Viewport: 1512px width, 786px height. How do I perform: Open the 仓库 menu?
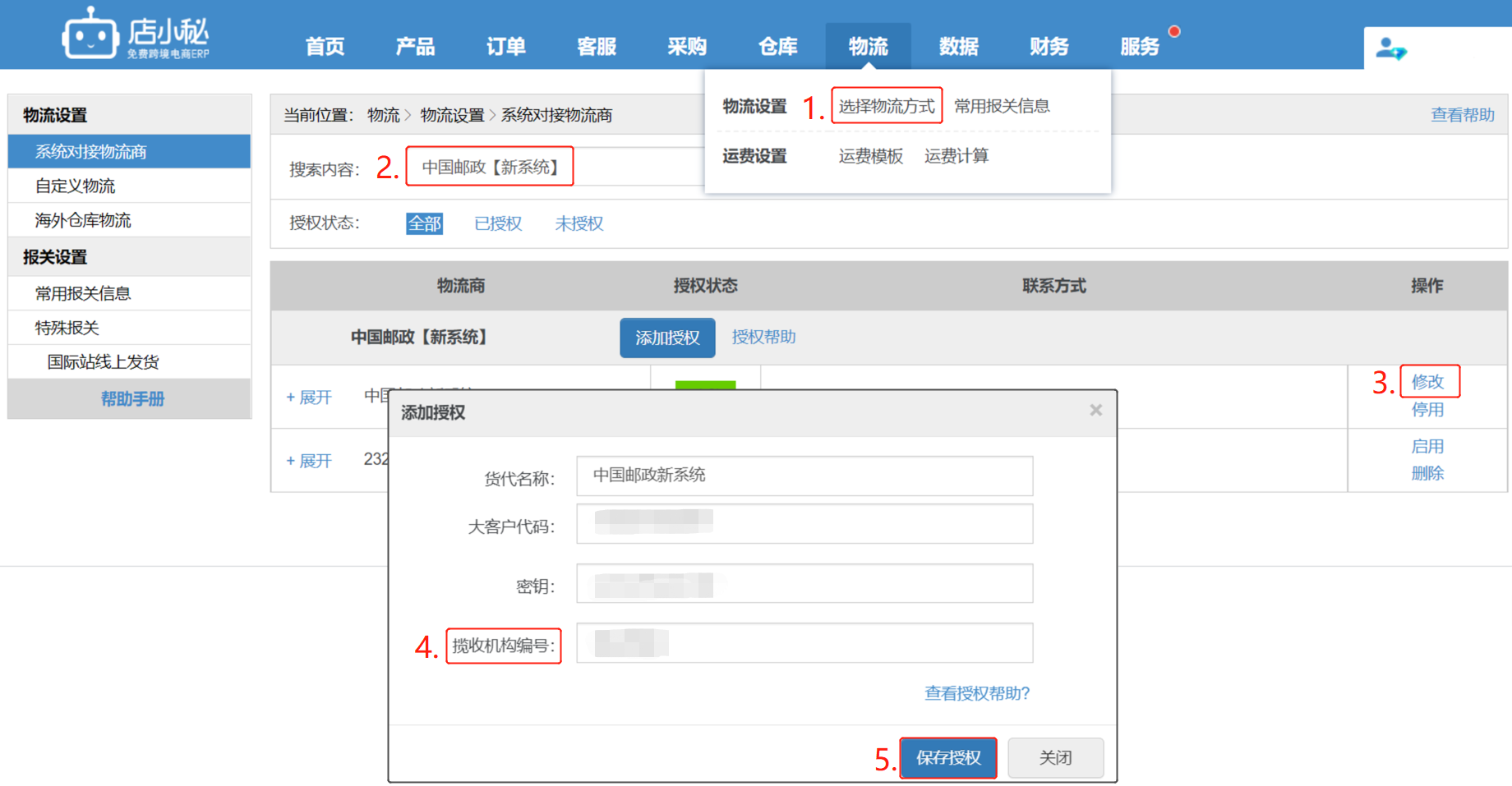777,47
